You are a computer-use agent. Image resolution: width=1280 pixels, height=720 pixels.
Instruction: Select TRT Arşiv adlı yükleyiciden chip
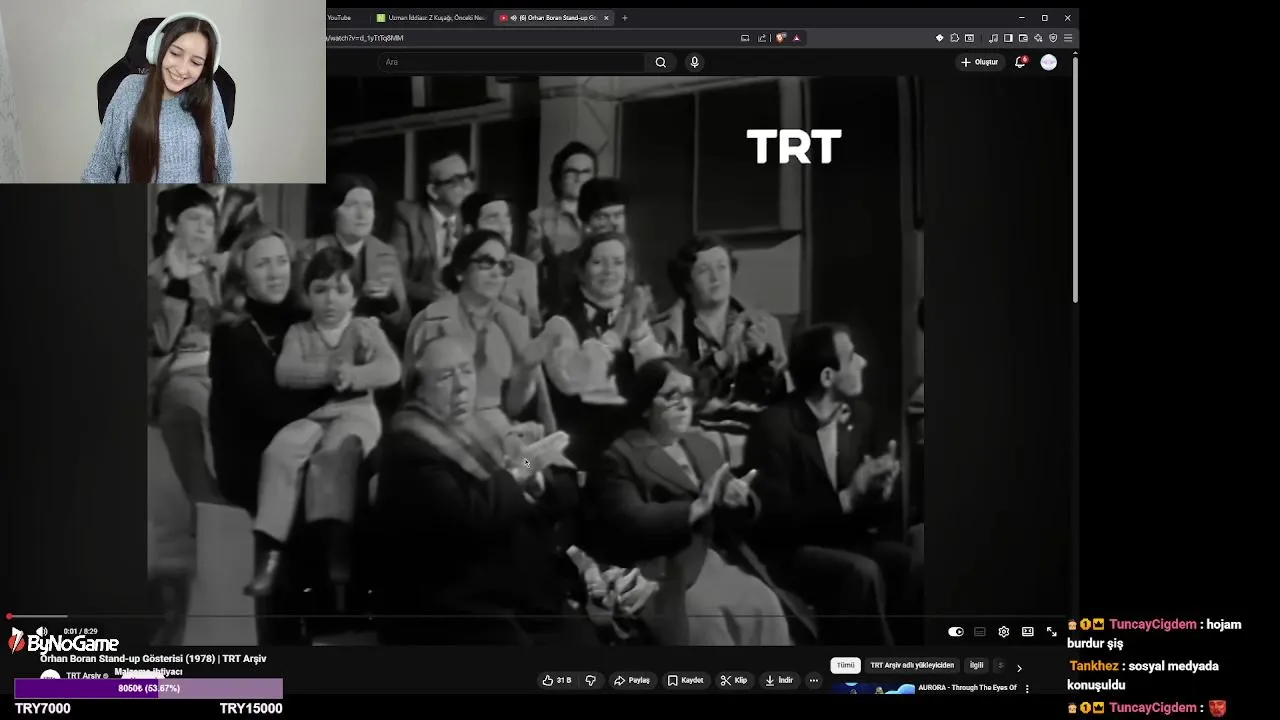(x=912, y=665)
